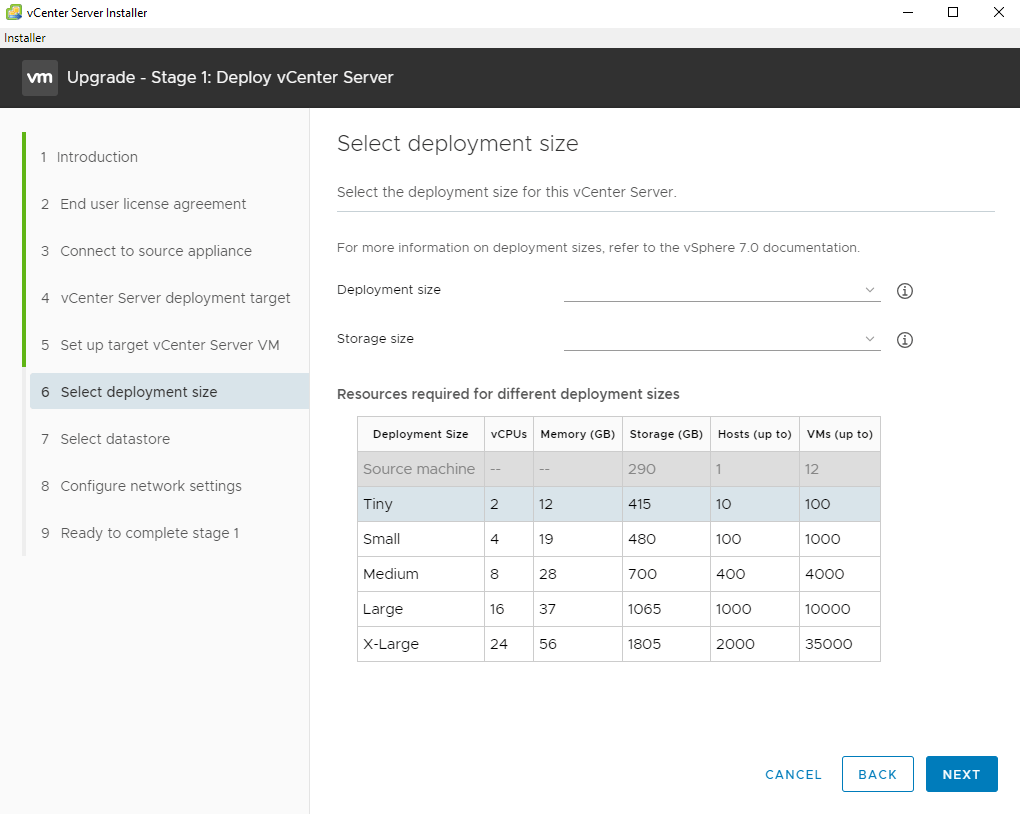Open vCenter Server deployment target step

point(175,298)
